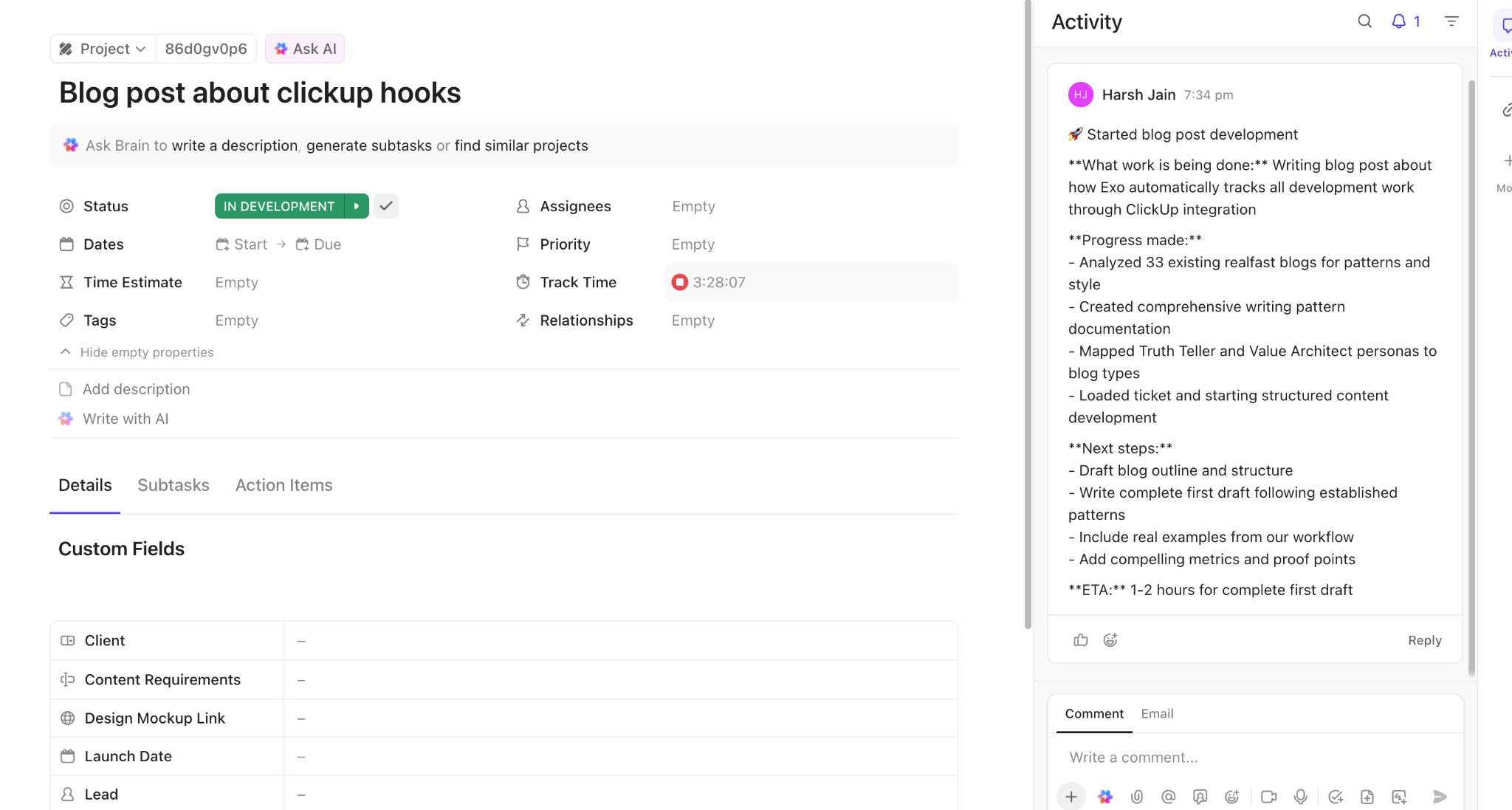Screen dimensions: 1512x810
Task: Switch to the Email tab
Action: (x=1157, y=713)
